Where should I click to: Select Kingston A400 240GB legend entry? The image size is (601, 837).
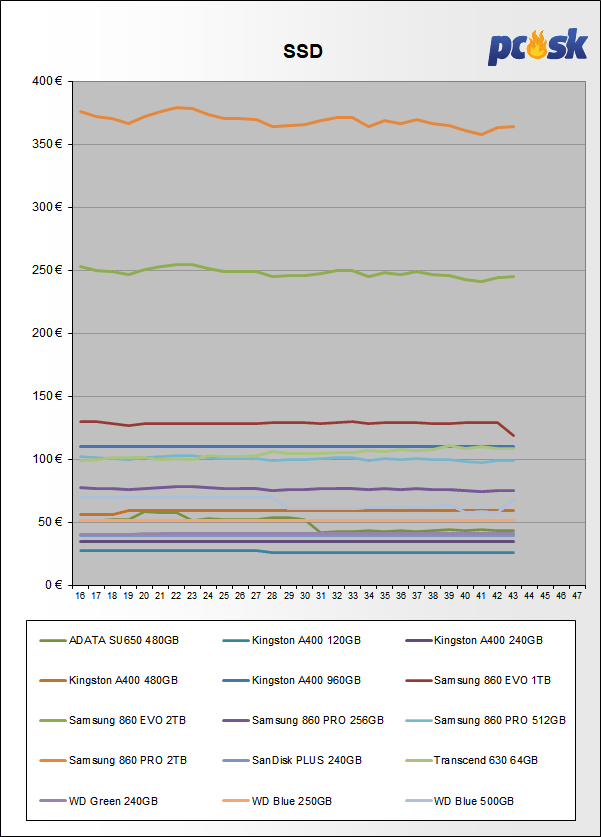[x=474, y=640]
